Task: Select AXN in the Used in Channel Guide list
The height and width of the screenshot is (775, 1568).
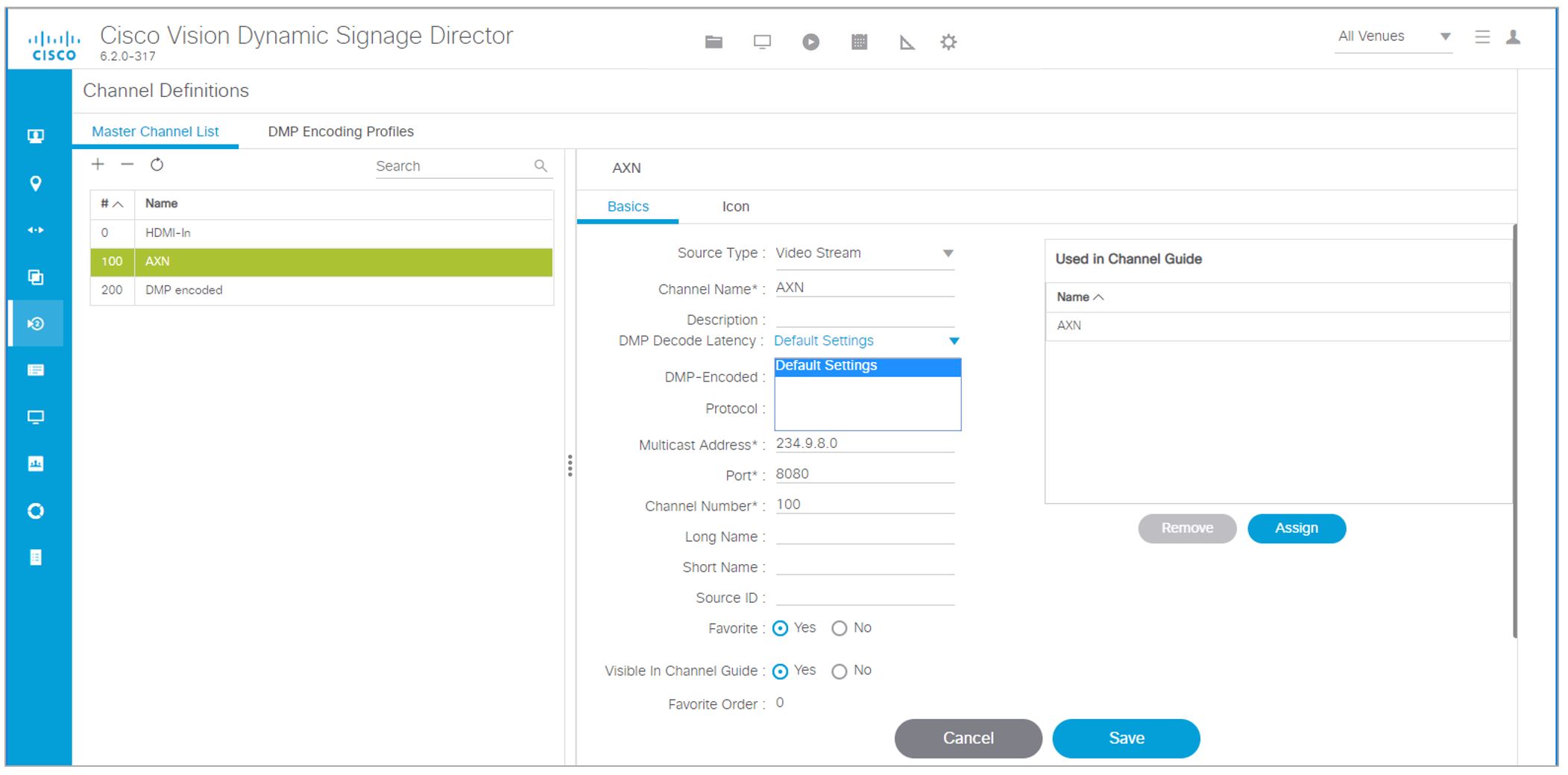Action: [x=1278, y=326]
